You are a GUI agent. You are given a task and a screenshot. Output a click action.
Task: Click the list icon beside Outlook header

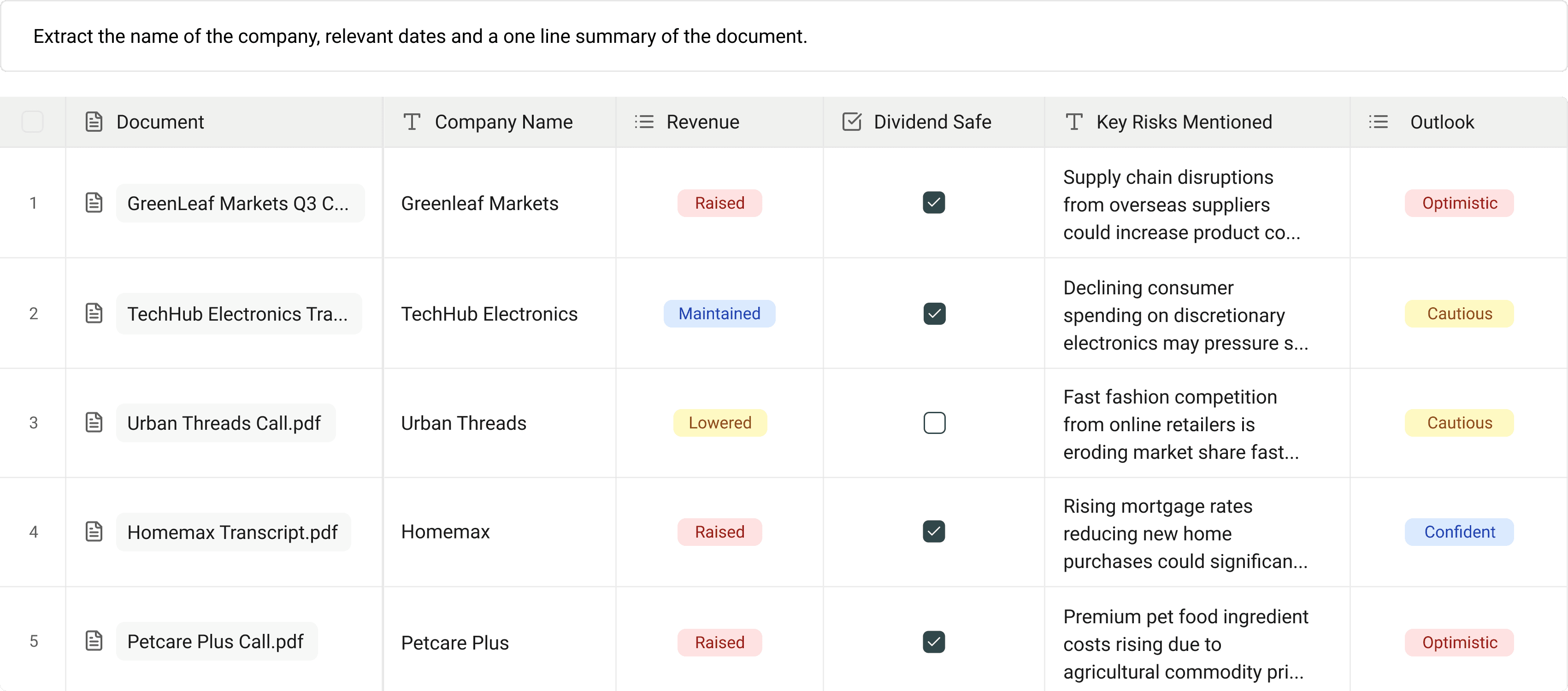point(1378,122)
